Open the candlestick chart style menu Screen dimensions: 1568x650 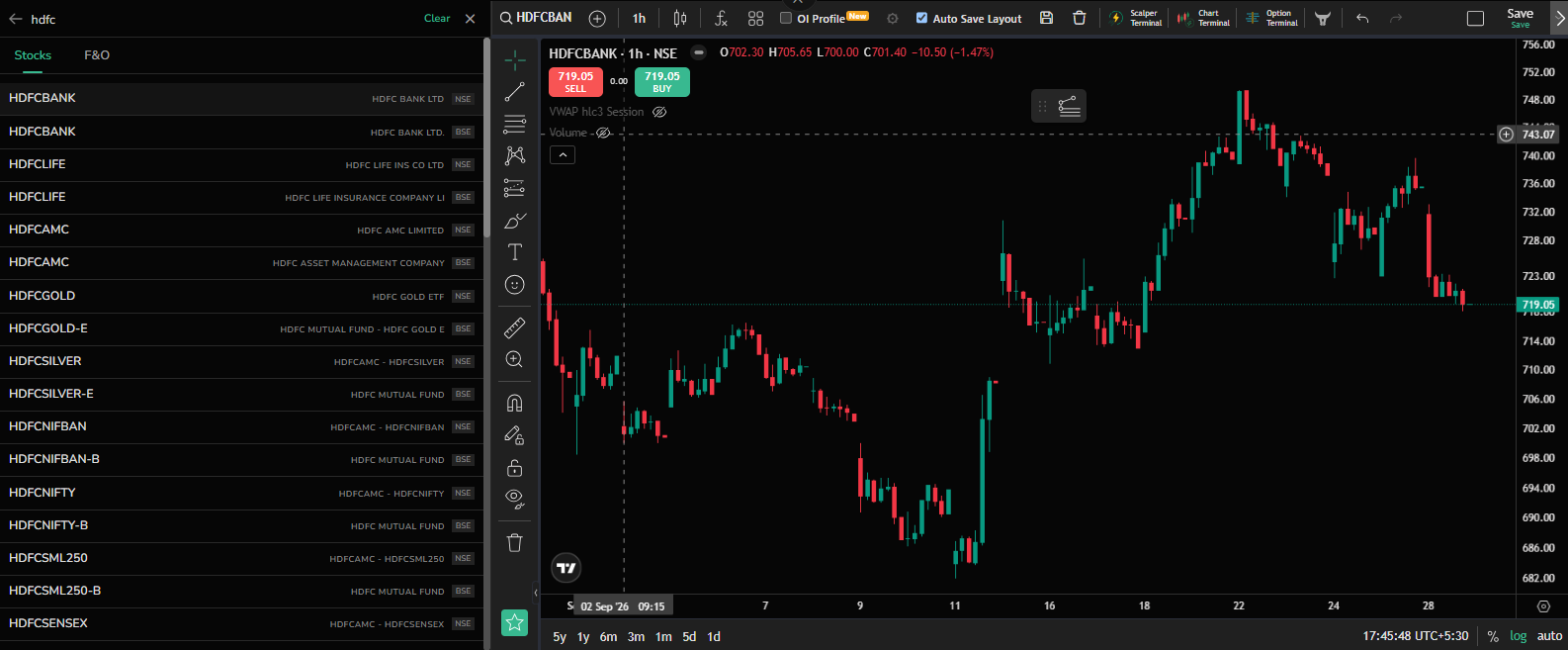(679, 18)
